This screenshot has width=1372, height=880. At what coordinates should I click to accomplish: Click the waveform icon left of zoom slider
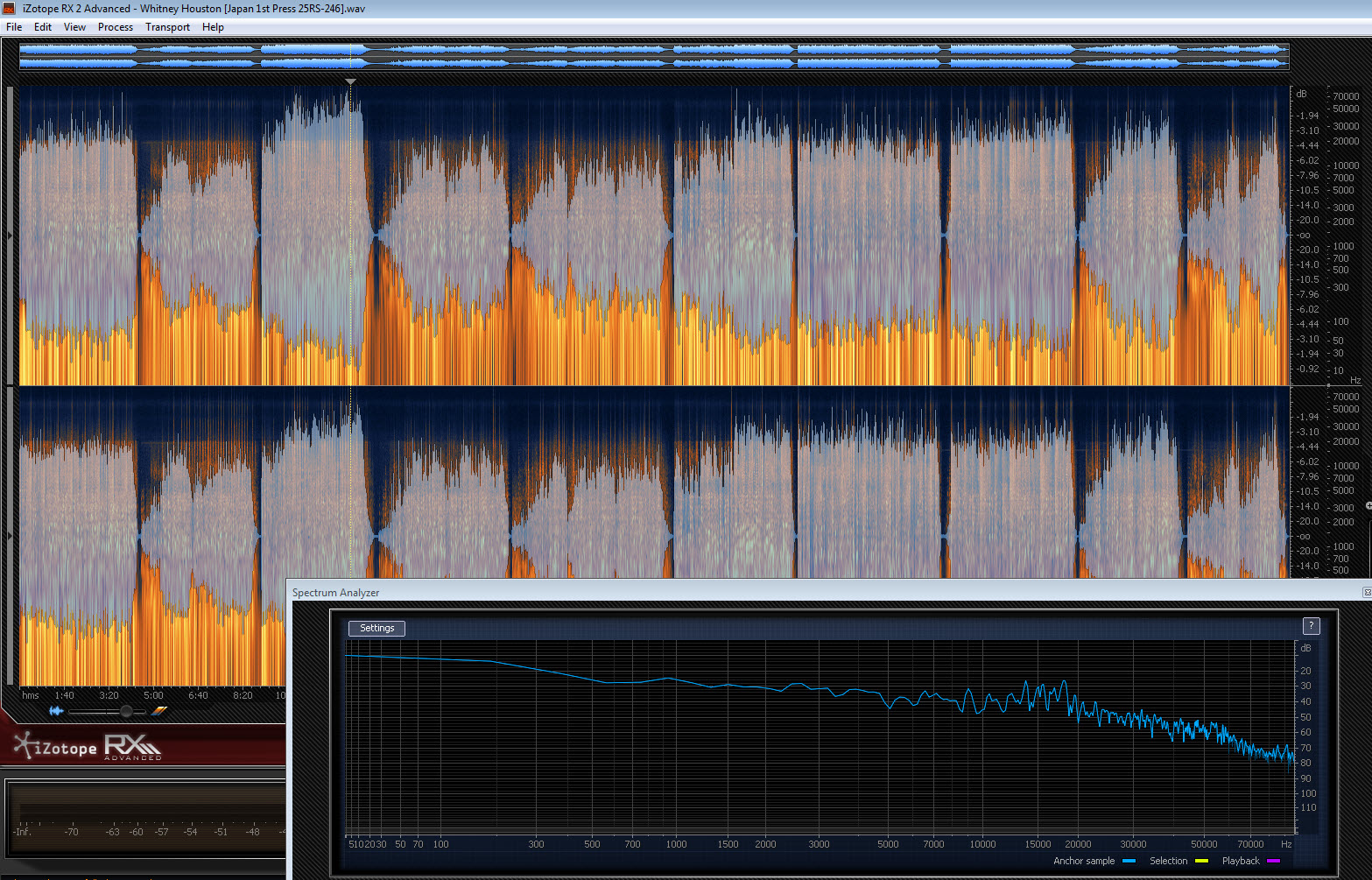tap(56, 711)
